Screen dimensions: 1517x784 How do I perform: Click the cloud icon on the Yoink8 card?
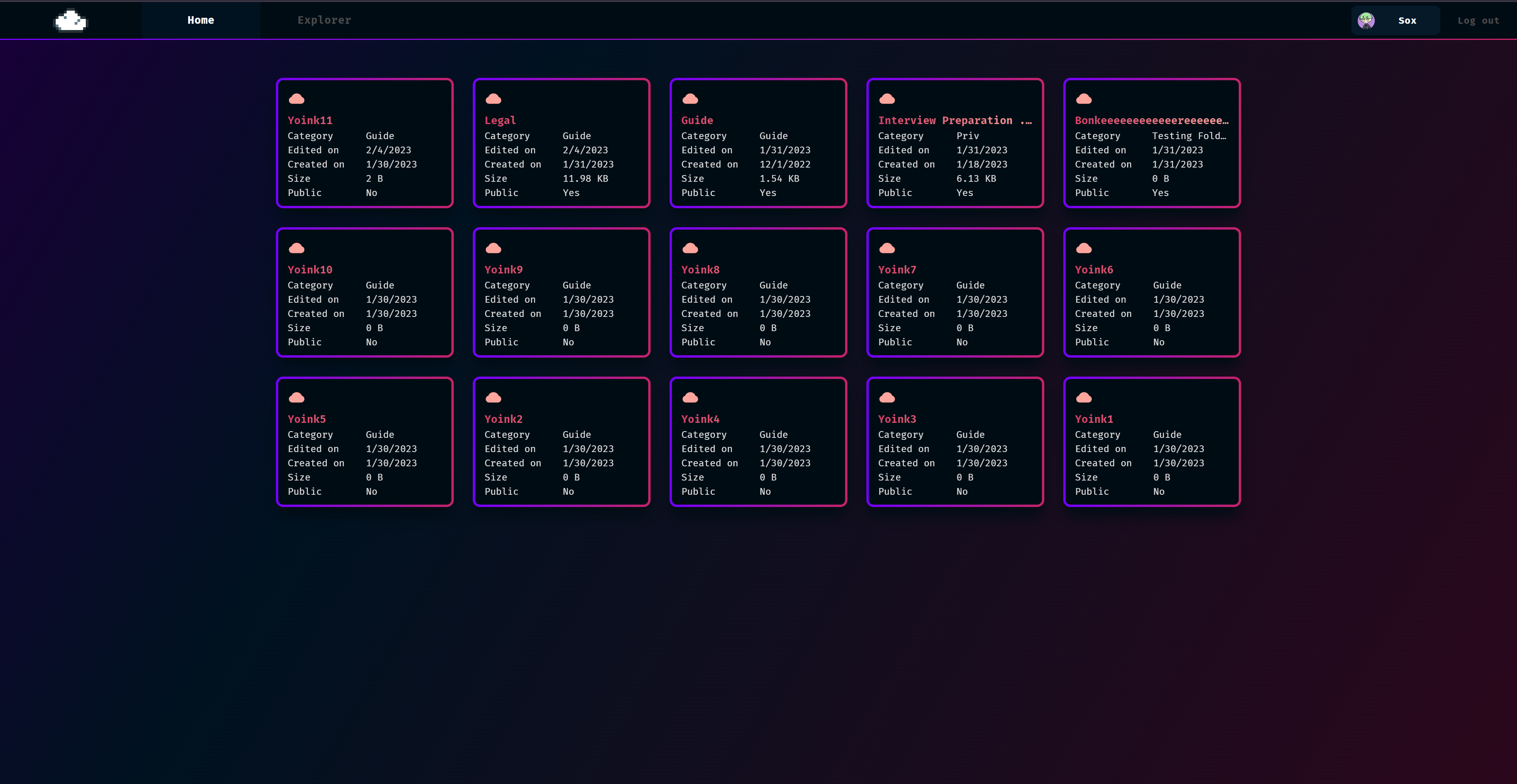coord(690,249)
